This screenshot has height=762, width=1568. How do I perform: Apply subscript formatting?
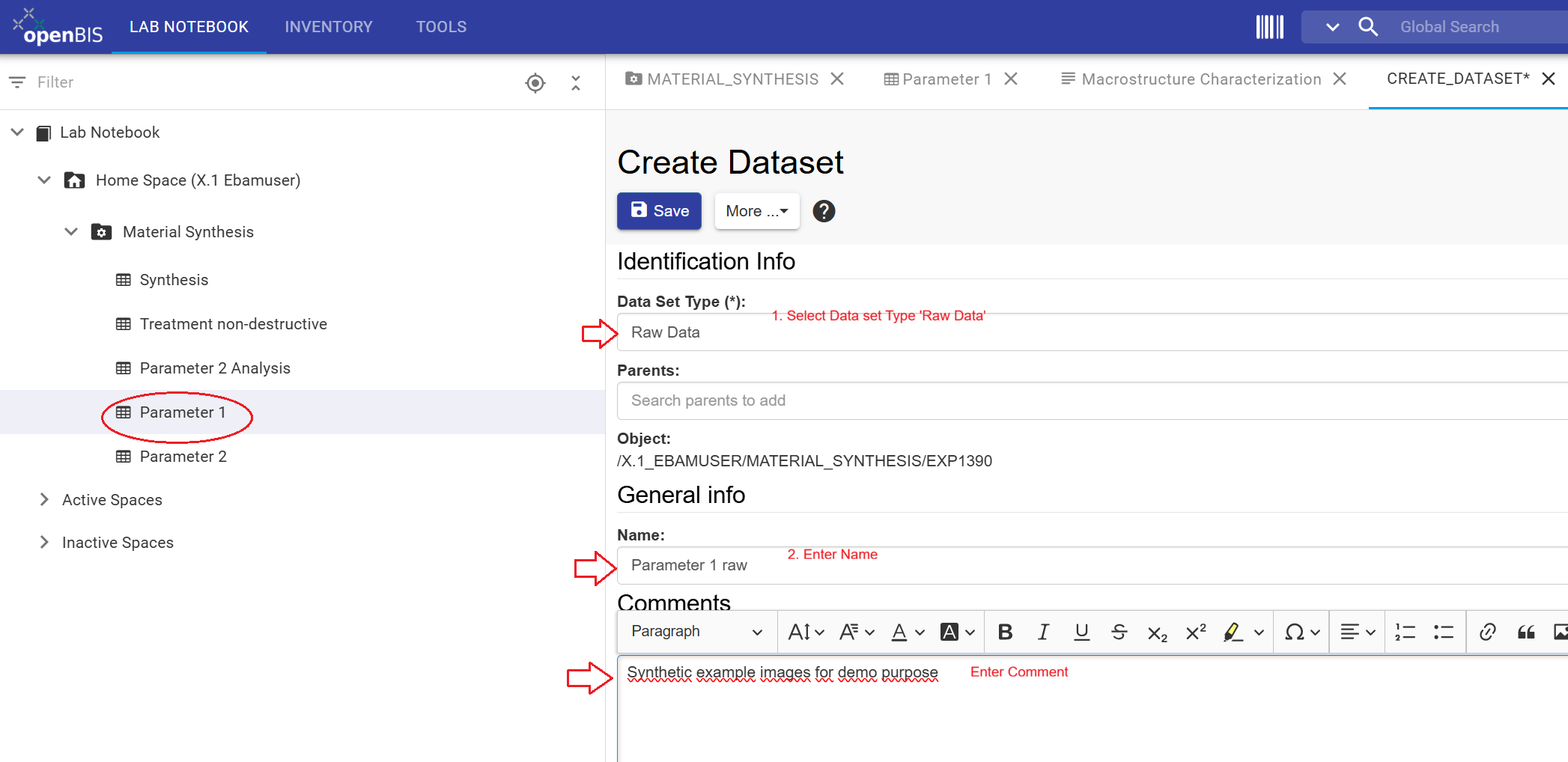click(1158, 633)
